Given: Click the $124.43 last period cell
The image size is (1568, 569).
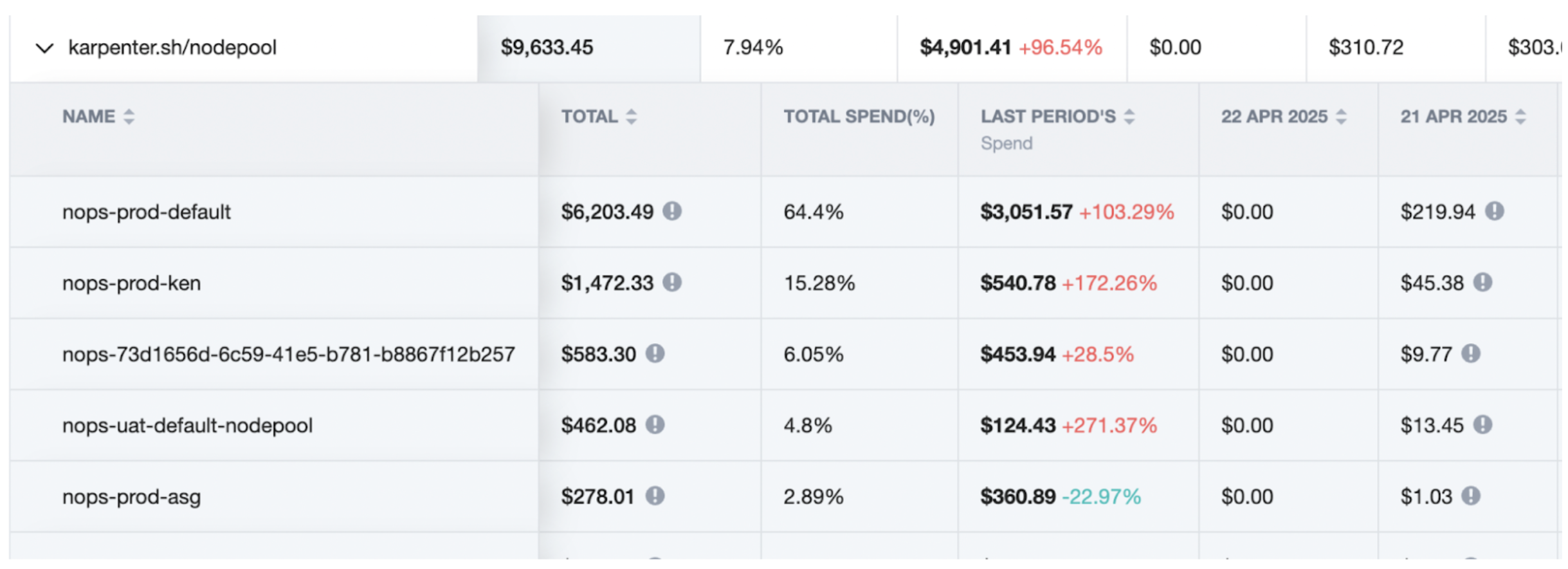Looking at the screenshot, I should coord(1018,425).
